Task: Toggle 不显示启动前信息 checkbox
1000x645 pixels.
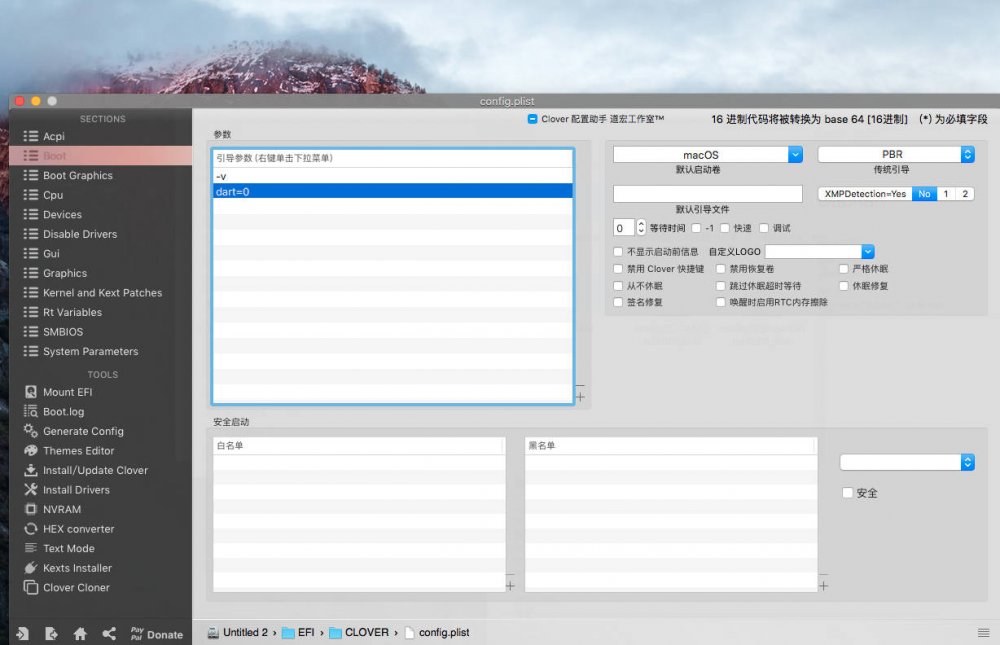Action: coord(618,251)
